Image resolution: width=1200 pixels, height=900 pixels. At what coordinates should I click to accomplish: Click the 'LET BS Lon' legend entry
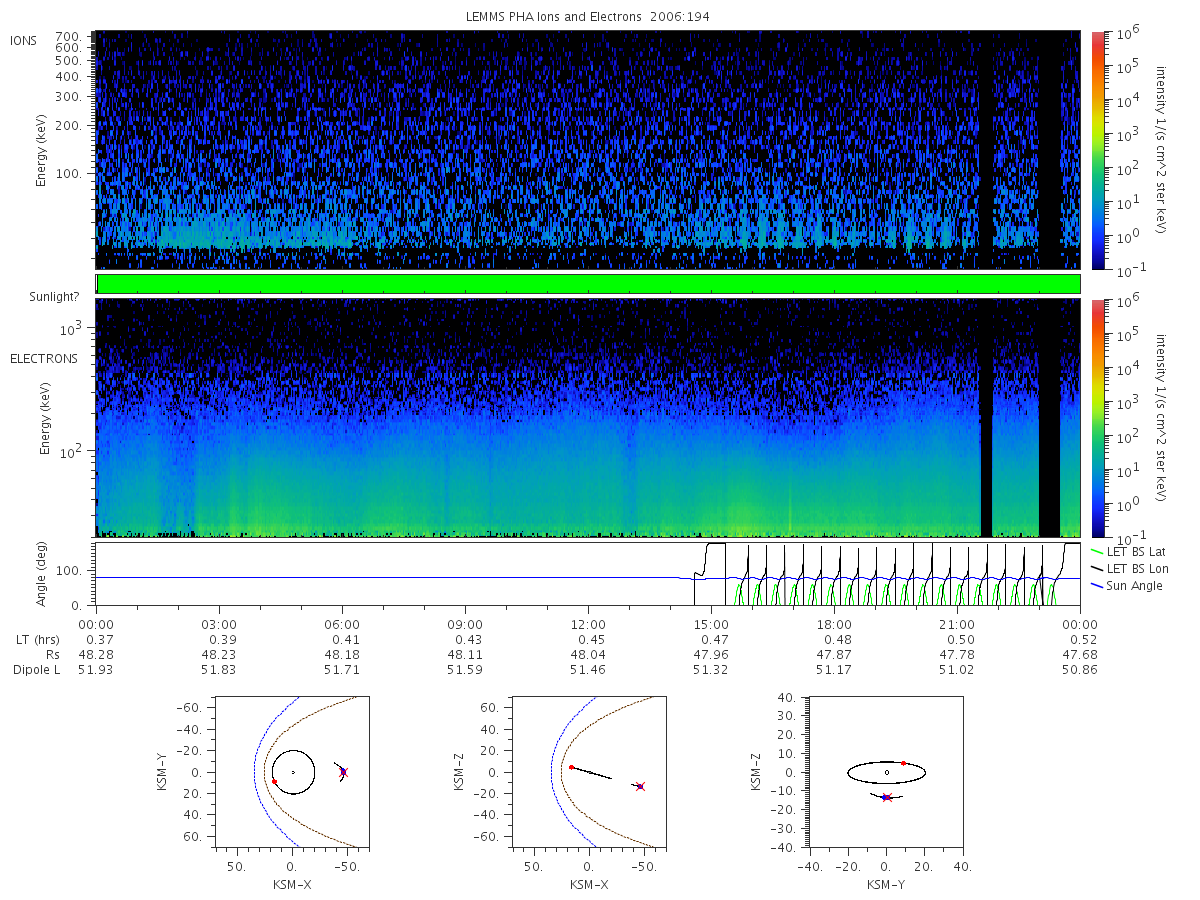tap(1128, 568)
